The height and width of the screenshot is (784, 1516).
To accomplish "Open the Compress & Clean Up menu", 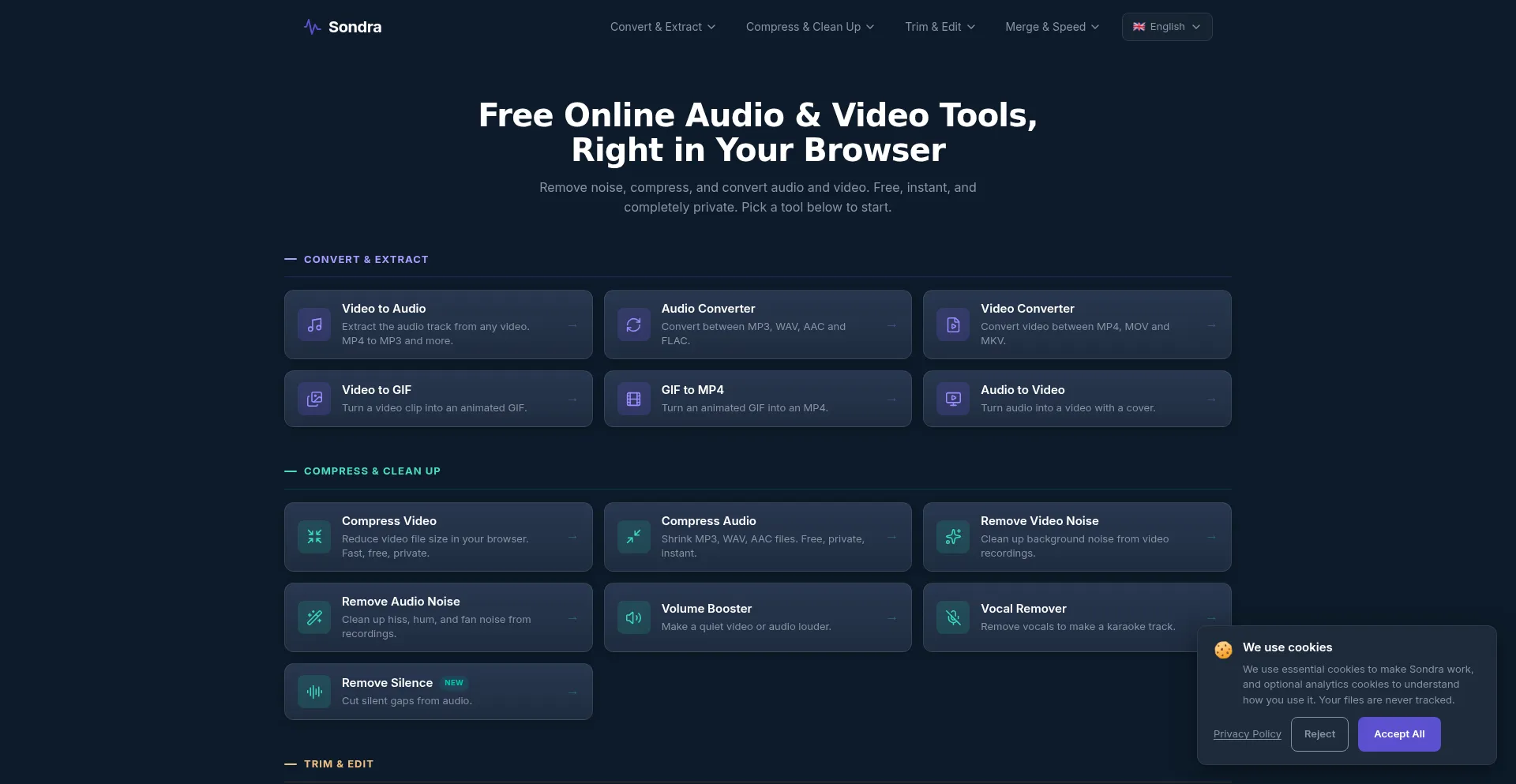I will coord(810,27).
